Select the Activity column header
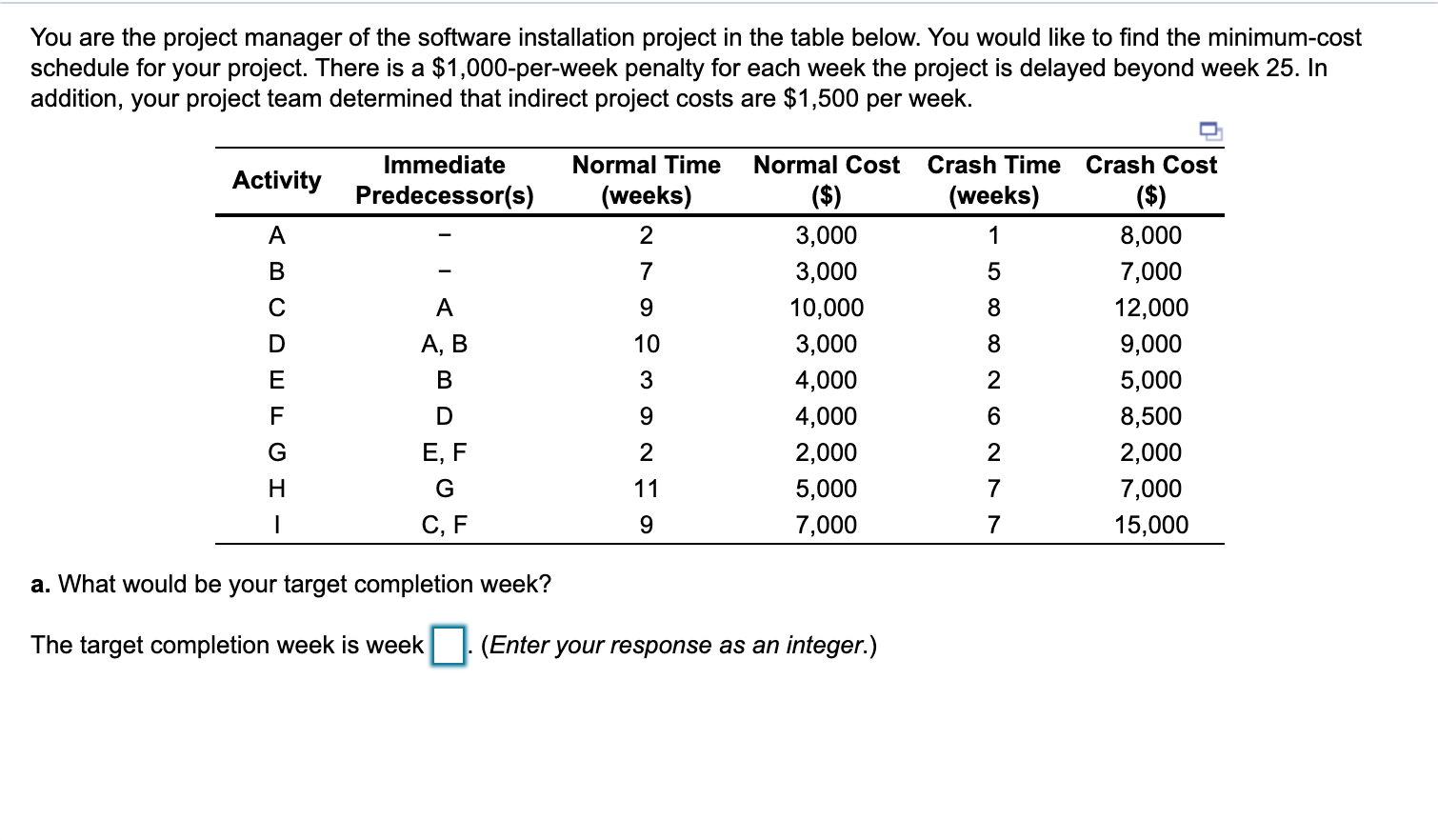 tap(276, 180)
